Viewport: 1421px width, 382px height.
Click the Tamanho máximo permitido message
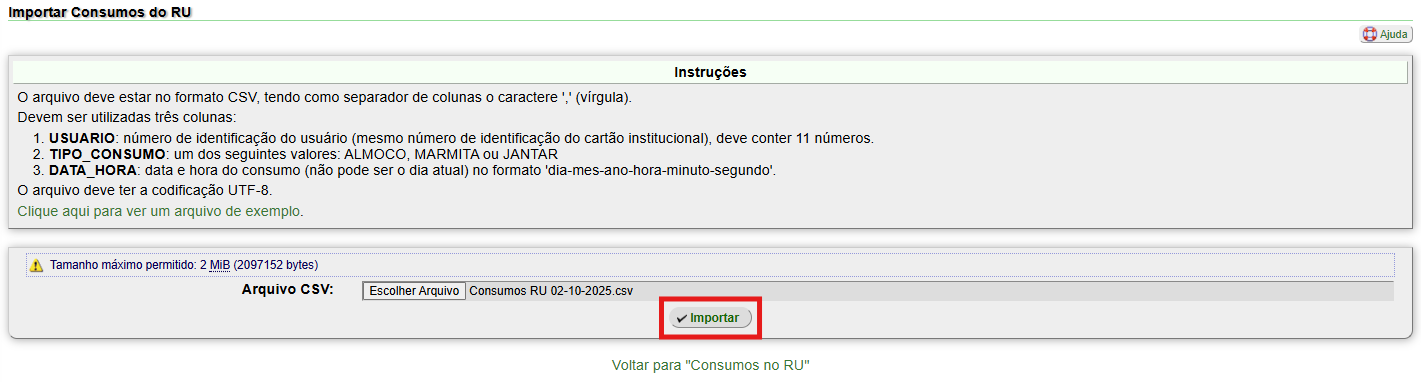click(183, 265)
